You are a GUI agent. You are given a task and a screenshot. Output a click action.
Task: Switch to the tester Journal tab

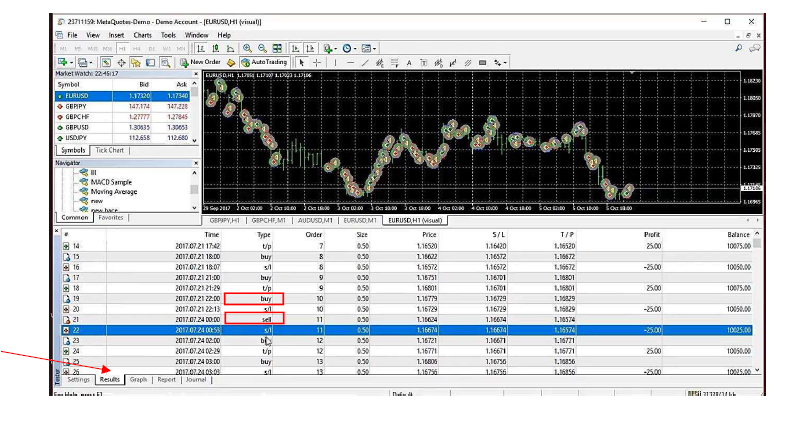coord(196,380)
